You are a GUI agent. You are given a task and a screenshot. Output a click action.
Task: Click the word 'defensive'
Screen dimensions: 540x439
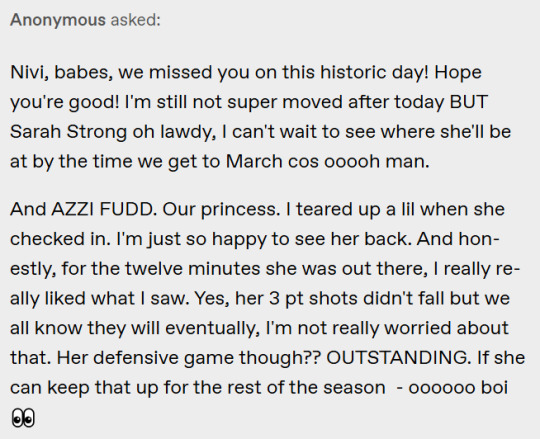136,358
